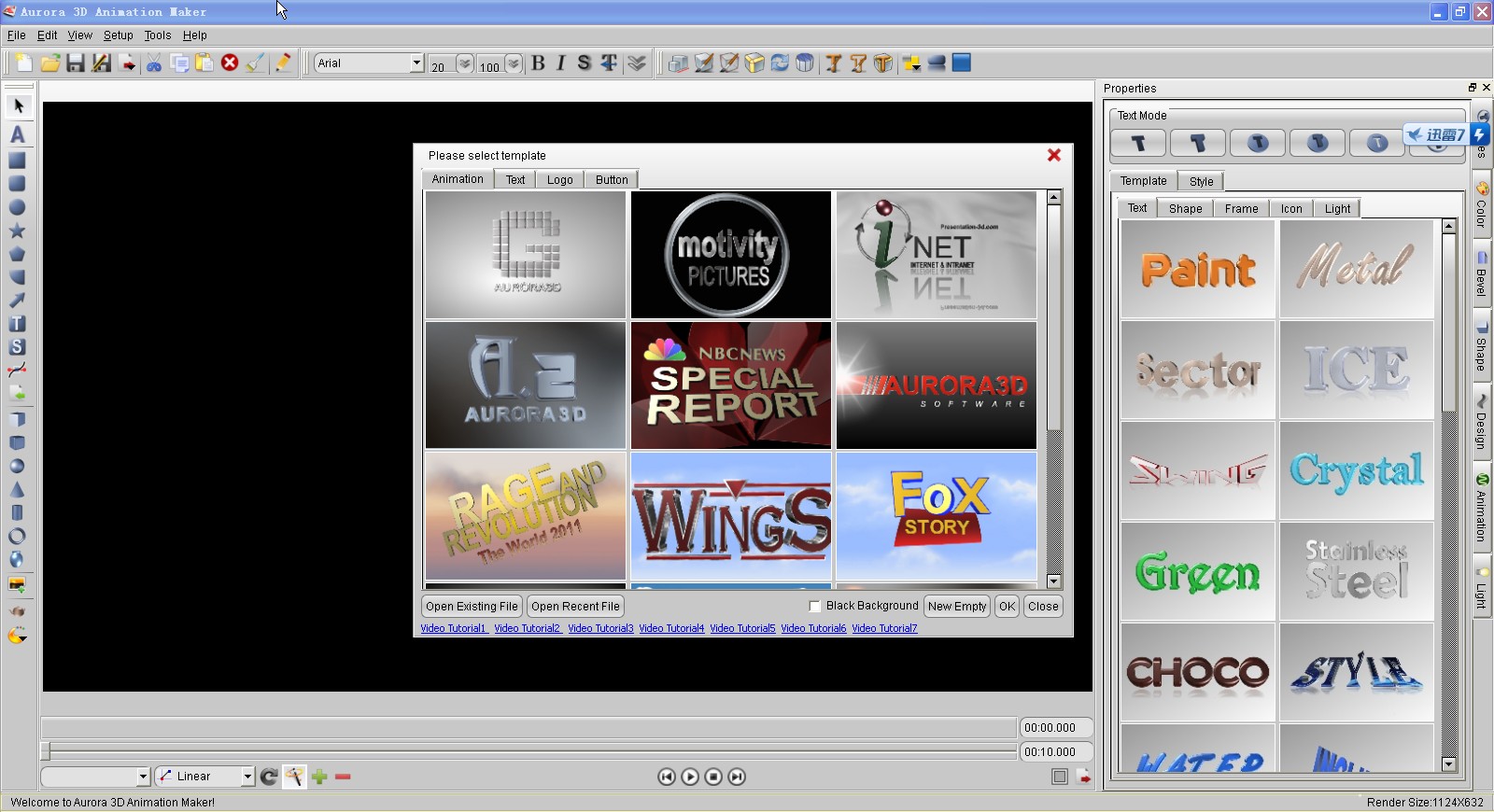1494x812 pixels.
Task: Choose the Fox Story template thumbnail
Action: point(937,516)
